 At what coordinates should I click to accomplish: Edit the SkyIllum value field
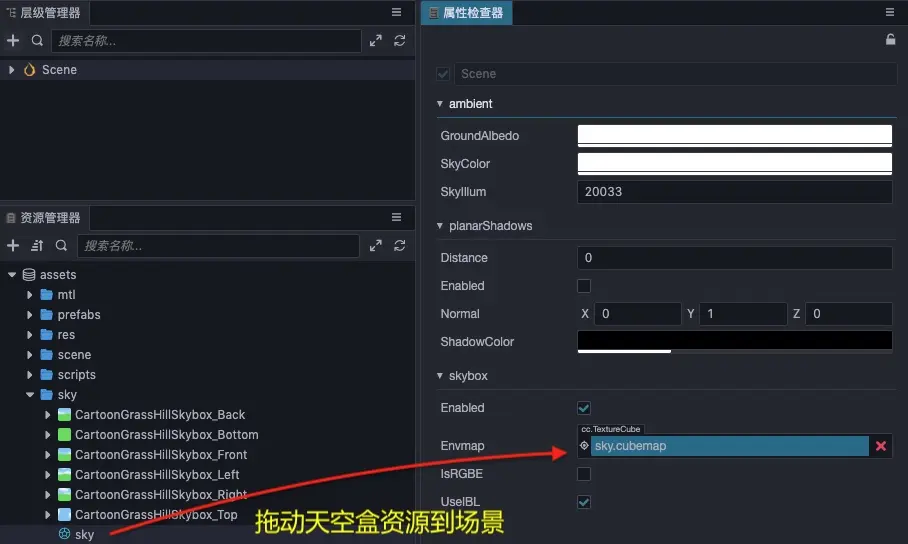pos(734,192)
